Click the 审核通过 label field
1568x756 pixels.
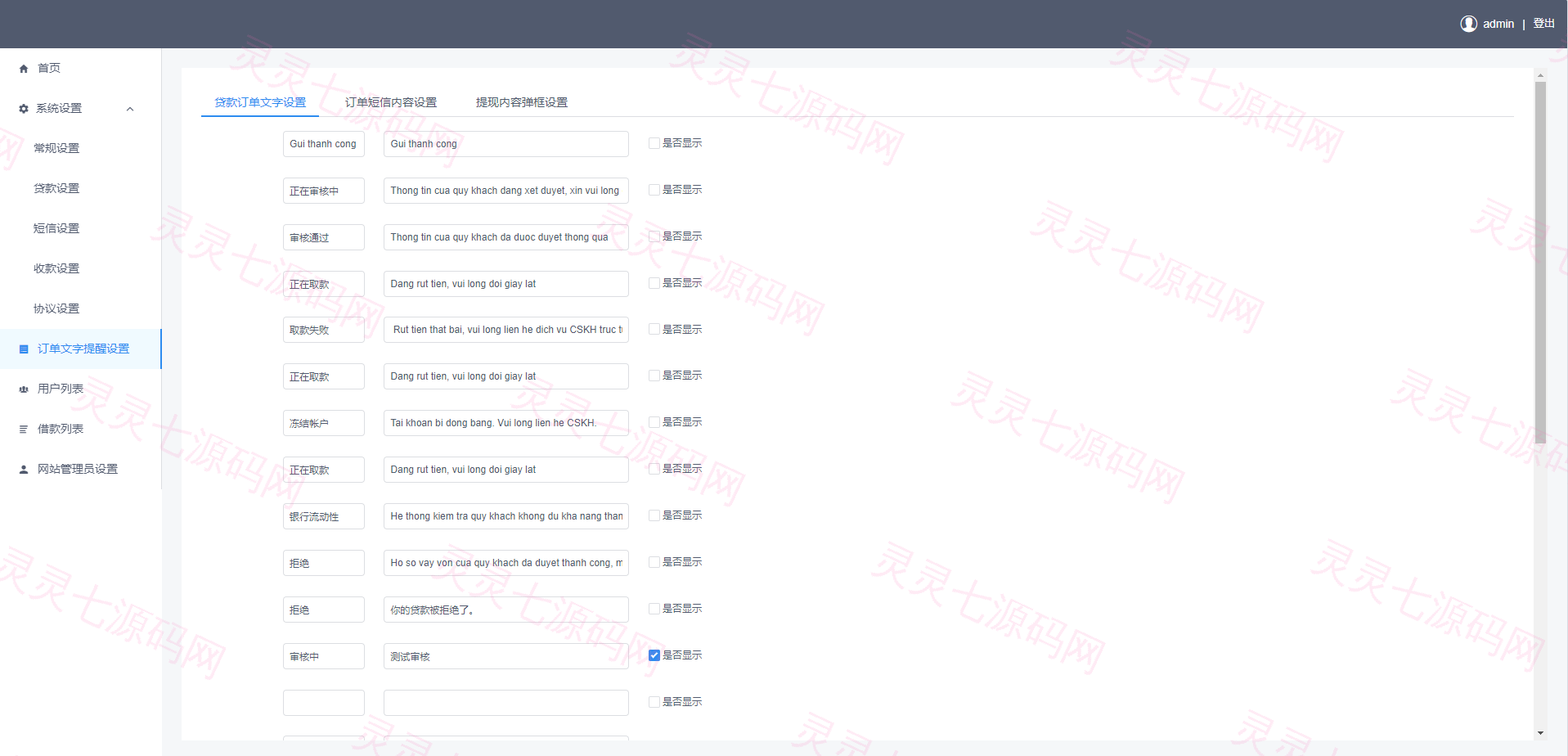point(324,237)
